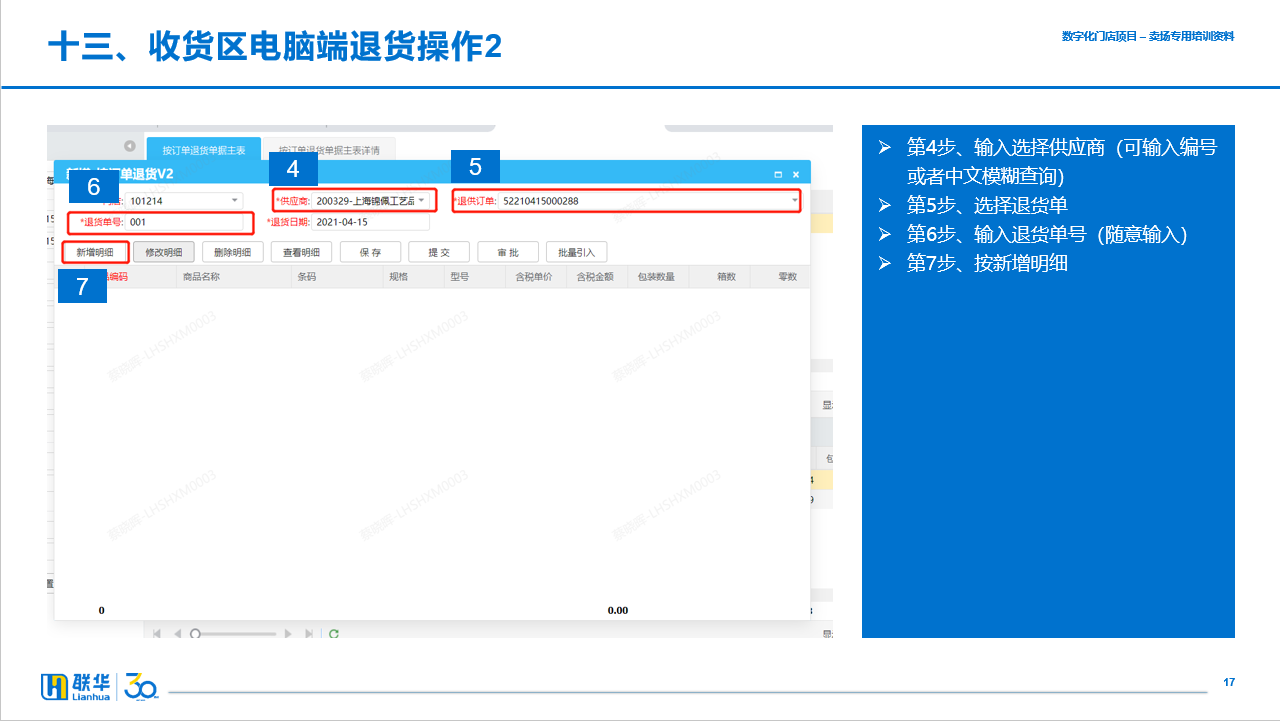1280x721 pixels.
Task: Close the 按订单退货V2 dialog
Action: coord(796,174)
